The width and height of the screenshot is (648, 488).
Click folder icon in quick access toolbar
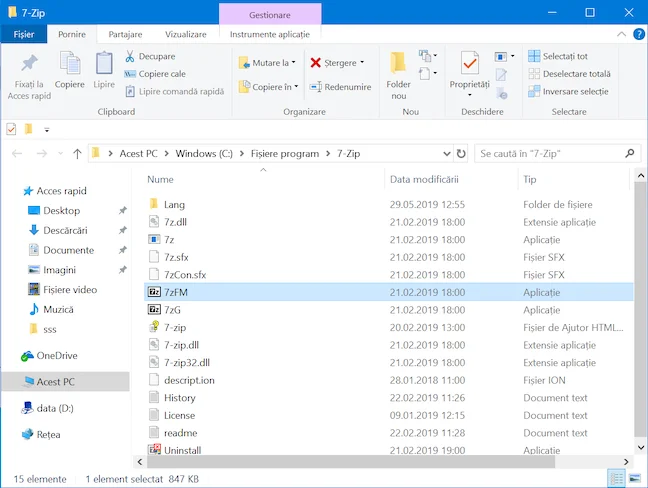tap(29, 129)
